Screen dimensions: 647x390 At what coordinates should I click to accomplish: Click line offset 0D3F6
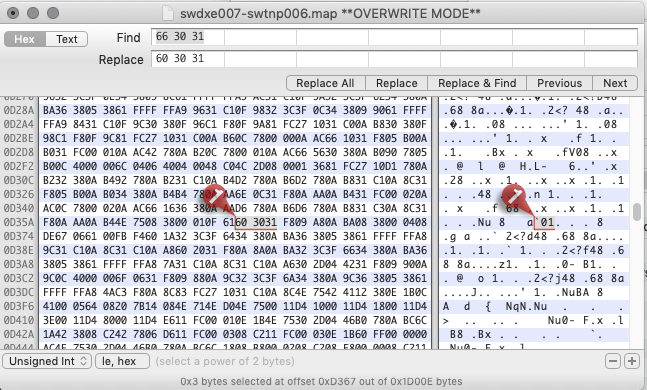(x=19, y=307)
